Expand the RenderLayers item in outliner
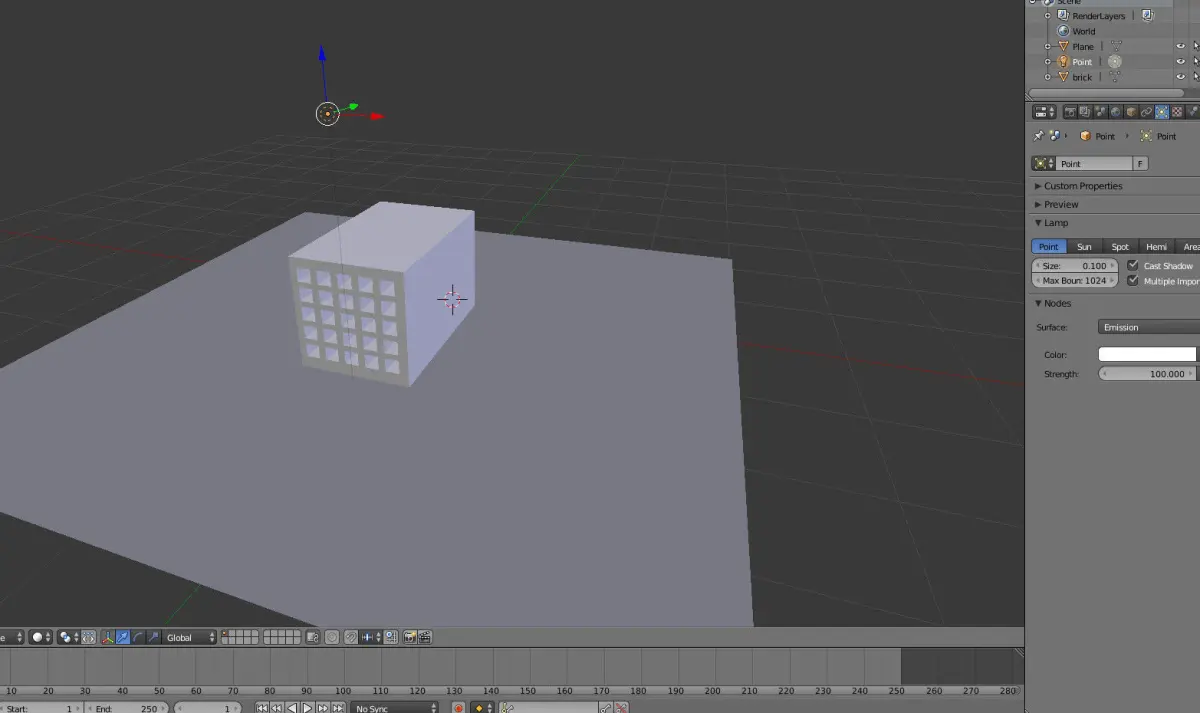Viewport: 1200px width, 713px height. pos(1047,16)
